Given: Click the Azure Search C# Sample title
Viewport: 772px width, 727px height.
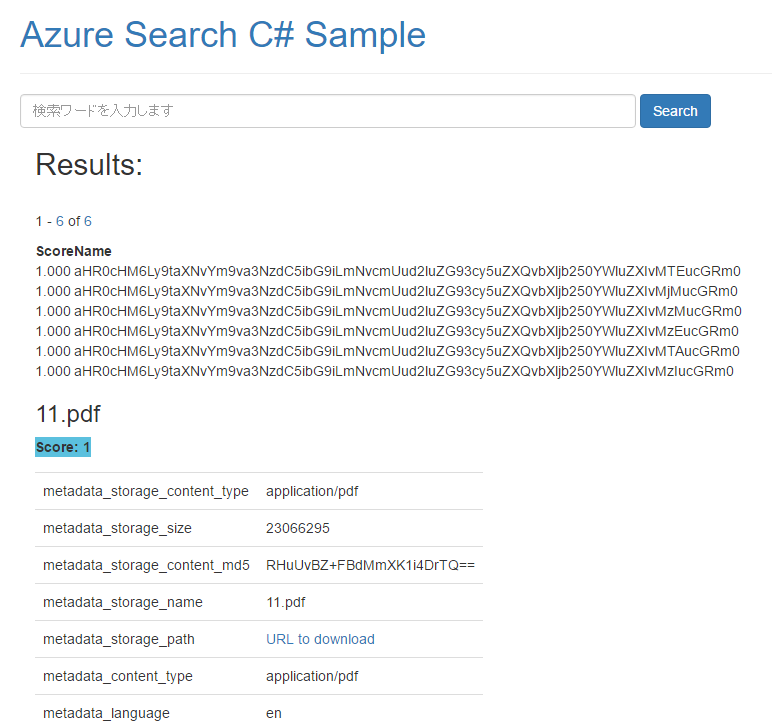Looking at the screenshot, I should coord(223,35).
